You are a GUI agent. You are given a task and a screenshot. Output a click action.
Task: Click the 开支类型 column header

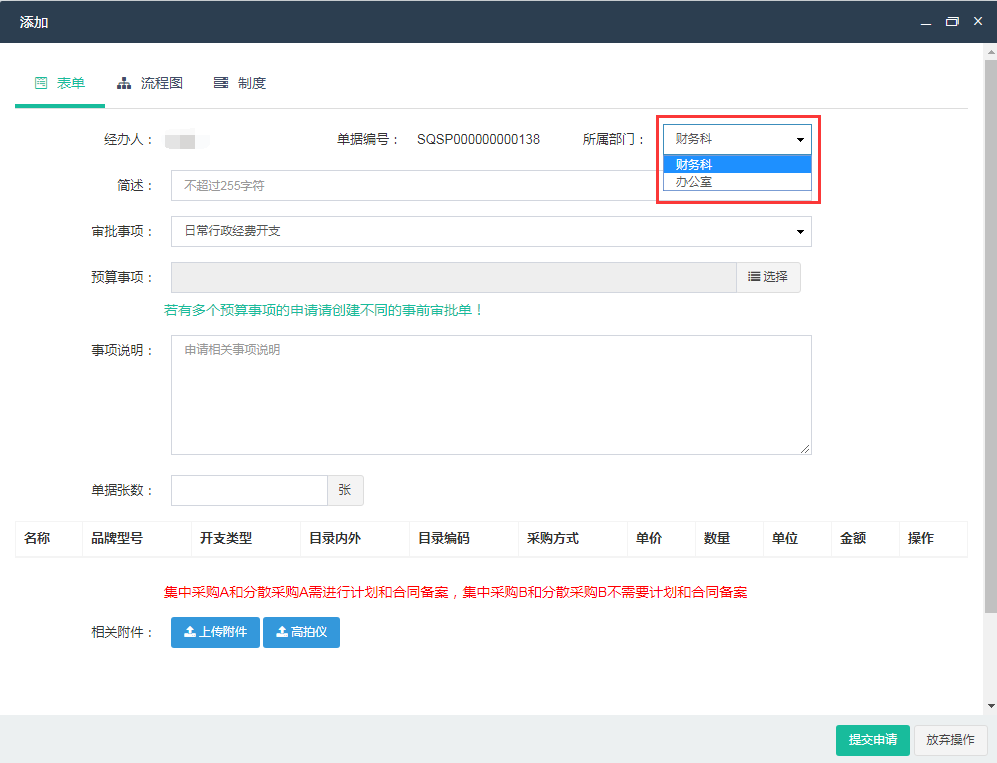(246, 539)
